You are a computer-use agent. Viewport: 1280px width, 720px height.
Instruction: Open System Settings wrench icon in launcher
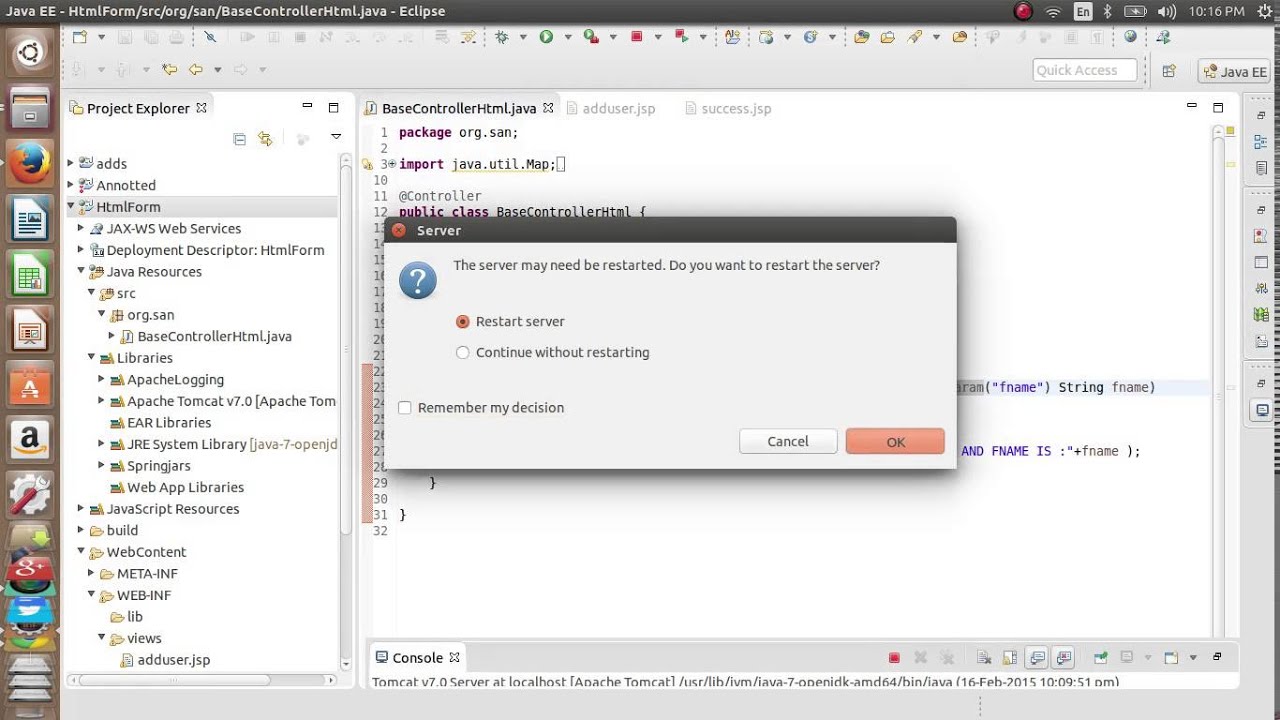pyautogui.click(x=29, y=495)
